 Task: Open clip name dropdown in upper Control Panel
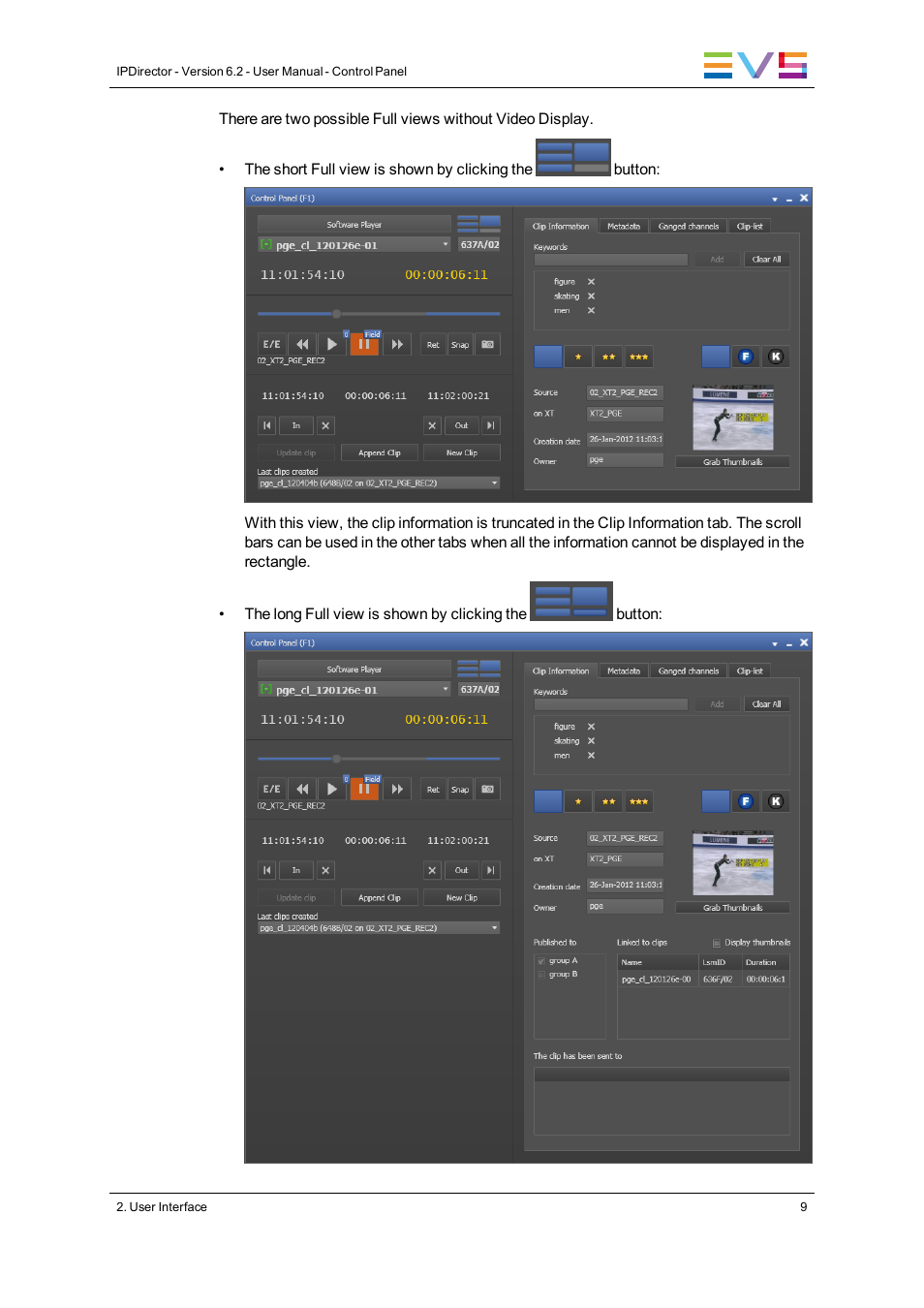446,244
